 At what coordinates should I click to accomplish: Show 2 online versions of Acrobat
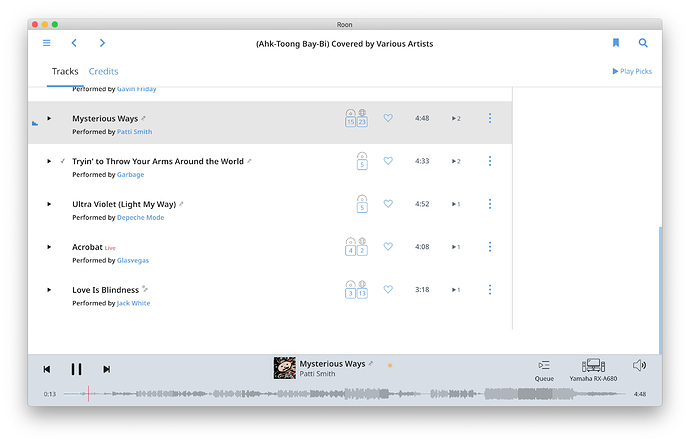point(362,247)
